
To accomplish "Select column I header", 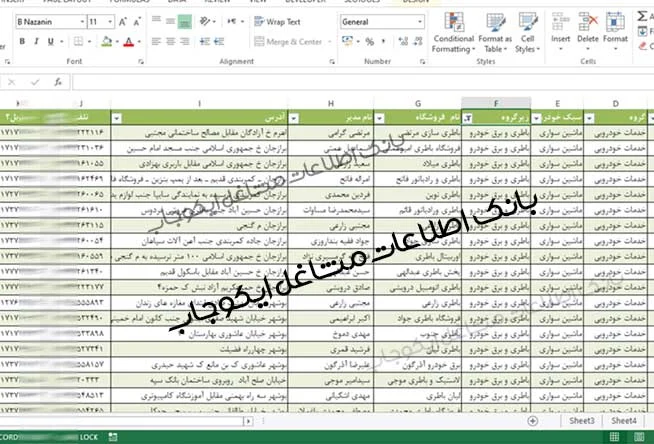I will 199,103.
